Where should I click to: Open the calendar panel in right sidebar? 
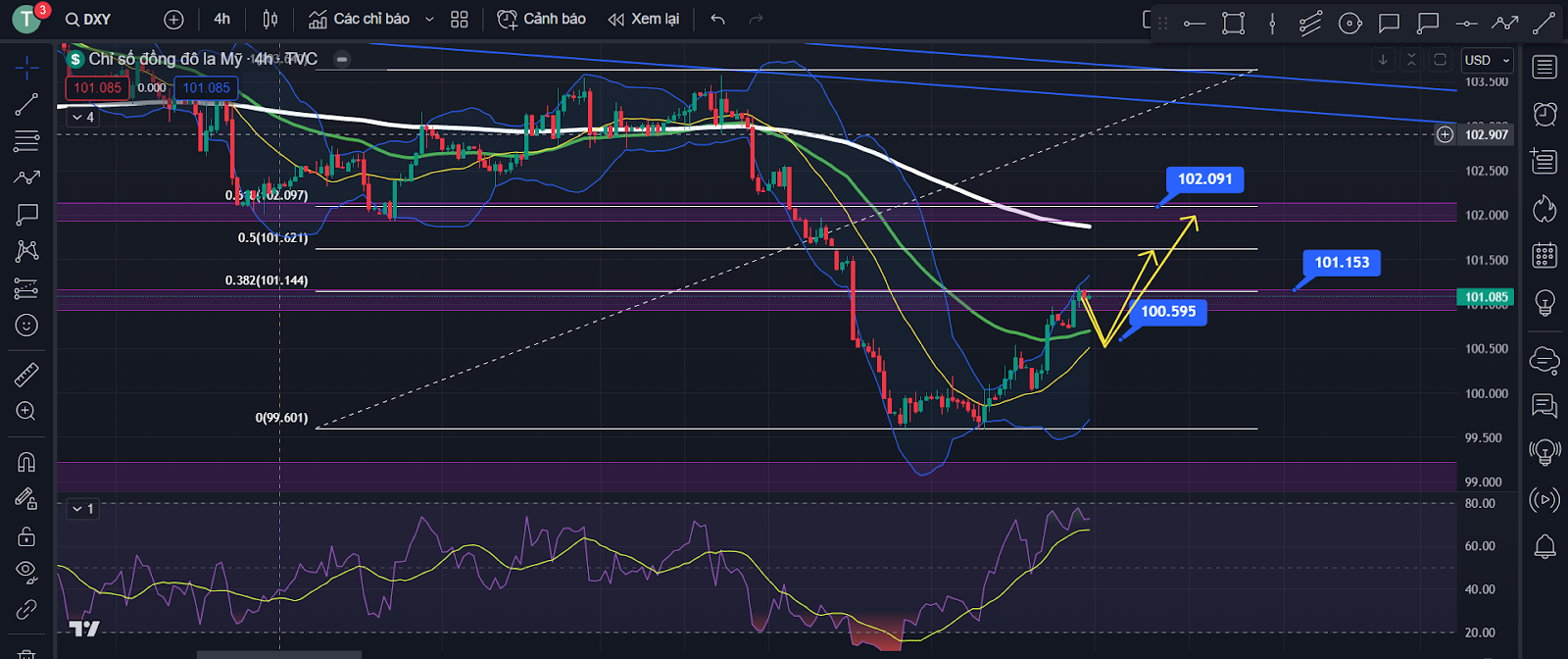pyautogui.click(x=1544, y=255)
